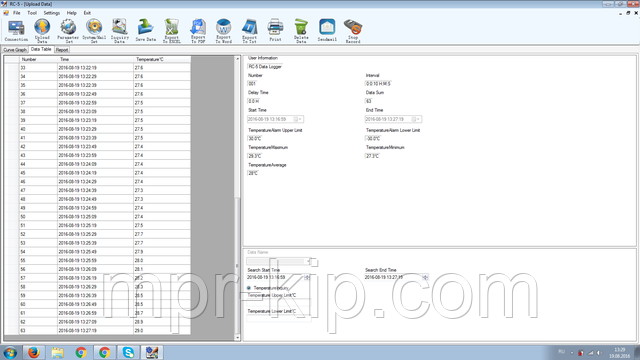Click the Print toolbar icon
Viewport: 640px width, 360px height.
coord(275,30)
